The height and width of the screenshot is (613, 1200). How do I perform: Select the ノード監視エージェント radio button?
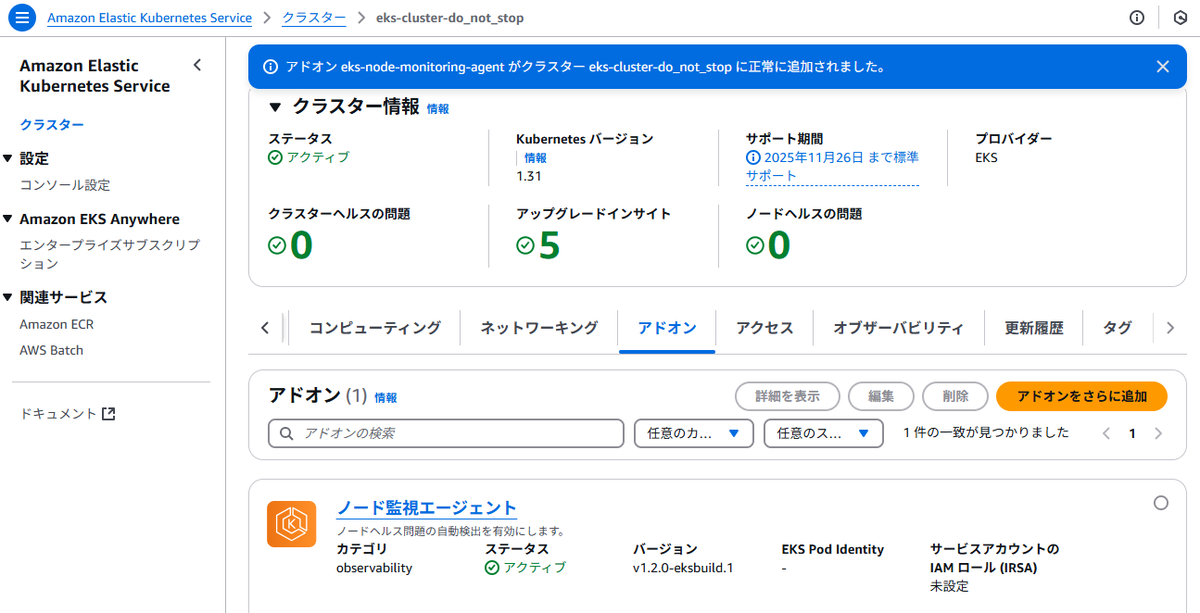tap(1161, 503)
